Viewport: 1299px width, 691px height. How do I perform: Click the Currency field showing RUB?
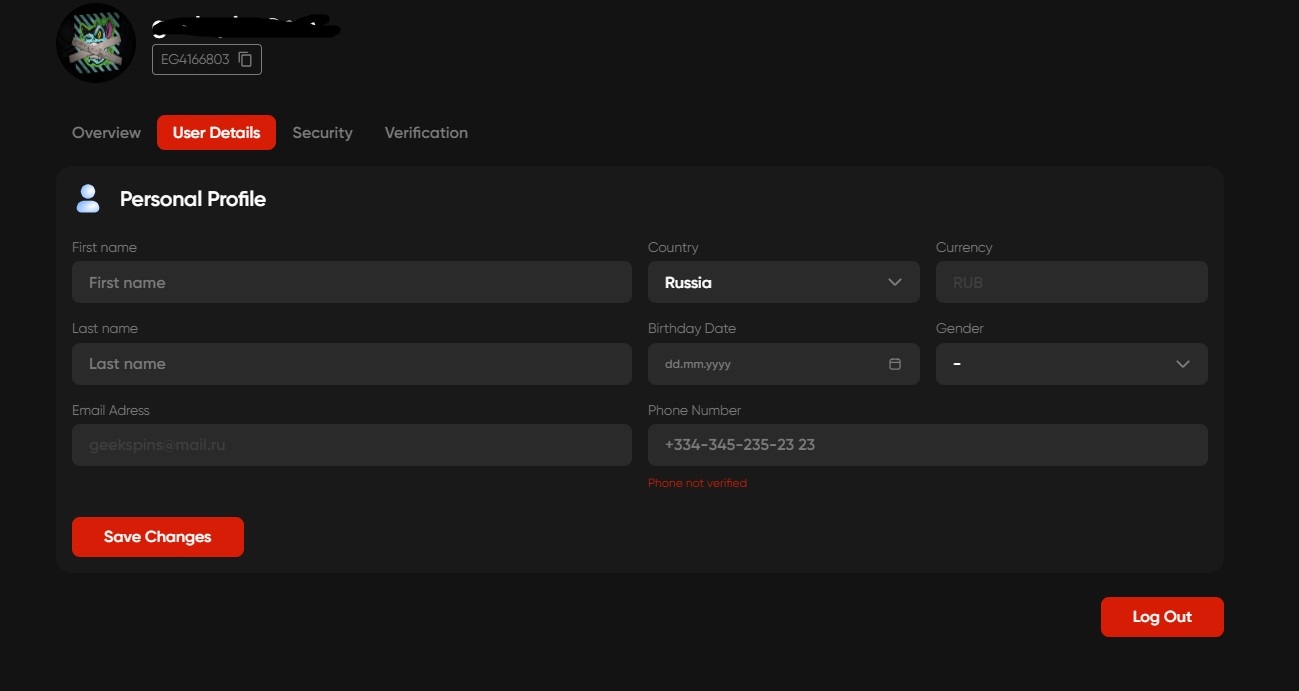click(x=1071, y=283)
